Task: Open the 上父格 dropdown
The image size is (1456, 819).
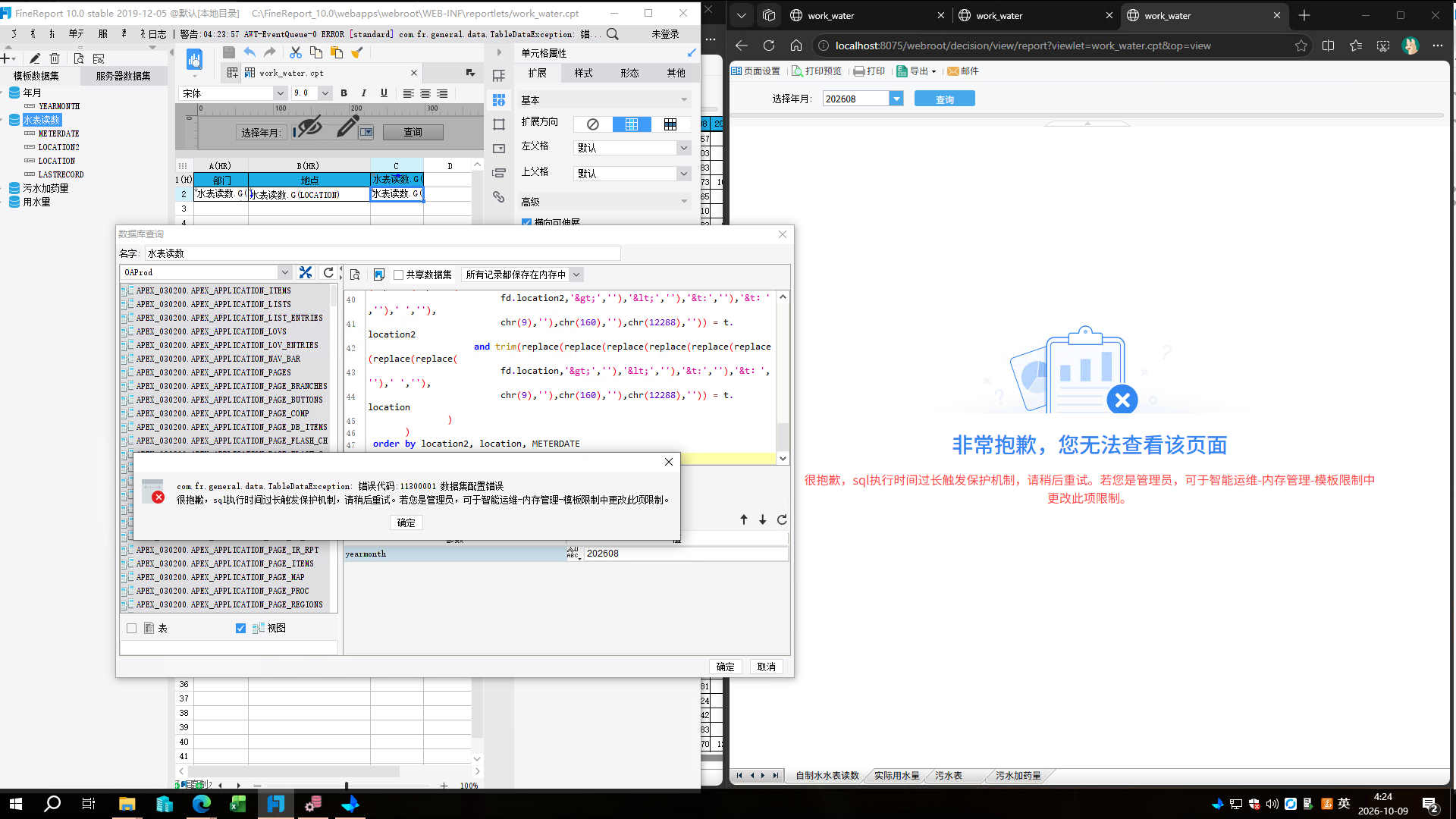Action: (x=683, y=174)
